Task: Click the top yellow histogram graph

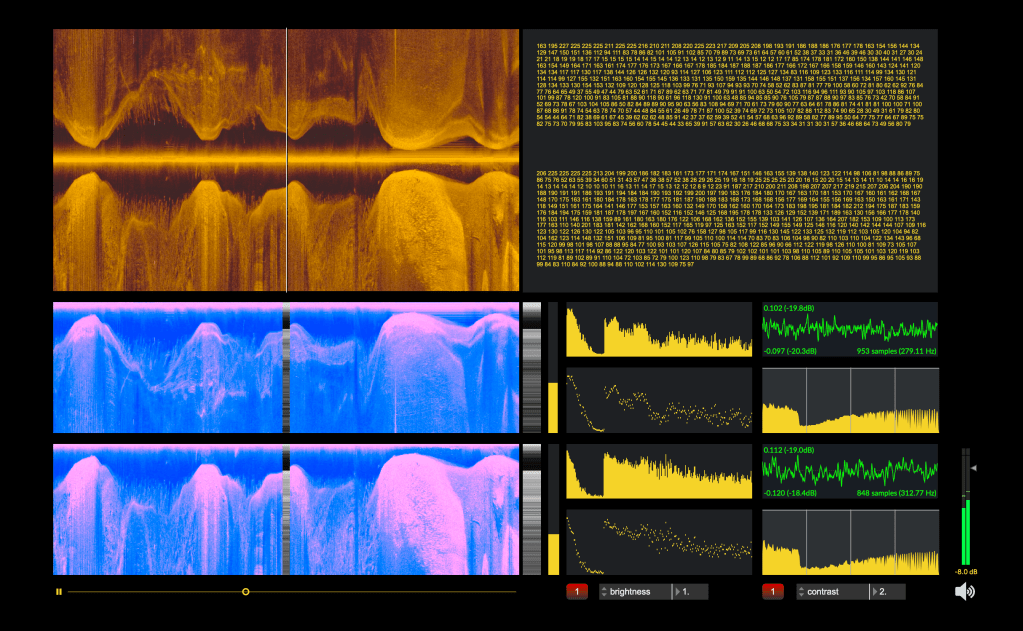Action: [659, 330]
